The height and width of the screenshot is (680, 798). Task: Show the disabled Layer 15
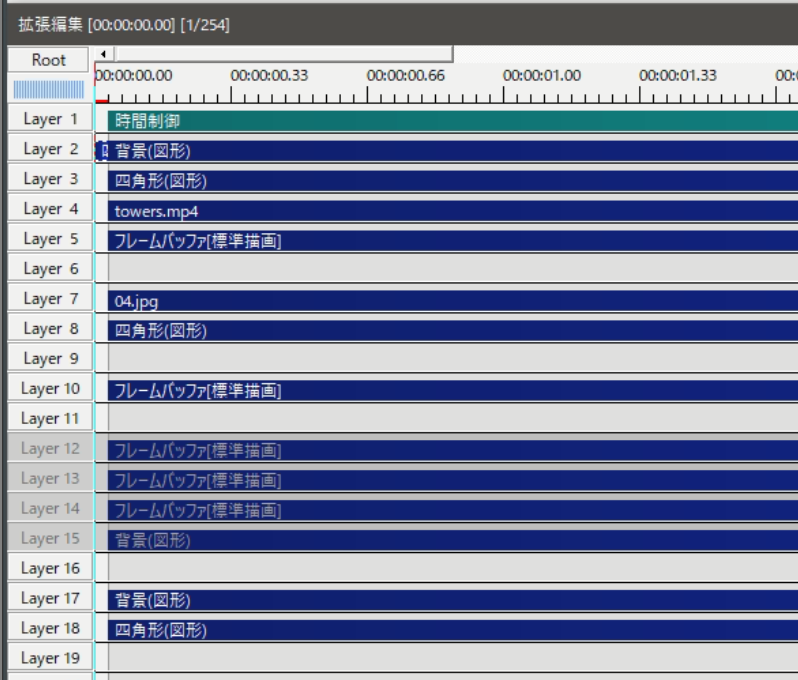(50, 538)
